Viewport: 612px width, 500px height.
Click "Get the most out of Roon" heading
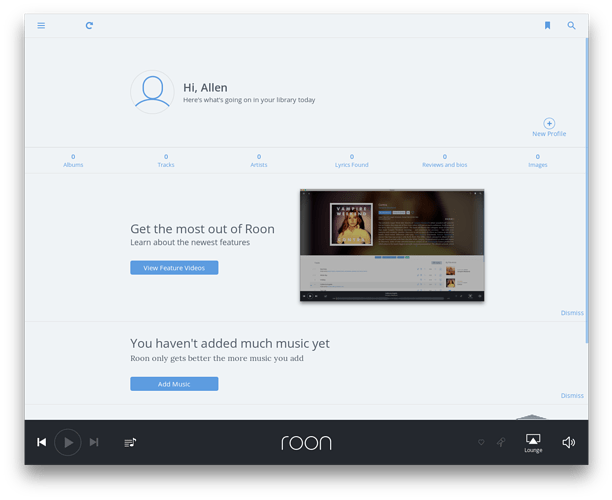[x=202, y=229]
